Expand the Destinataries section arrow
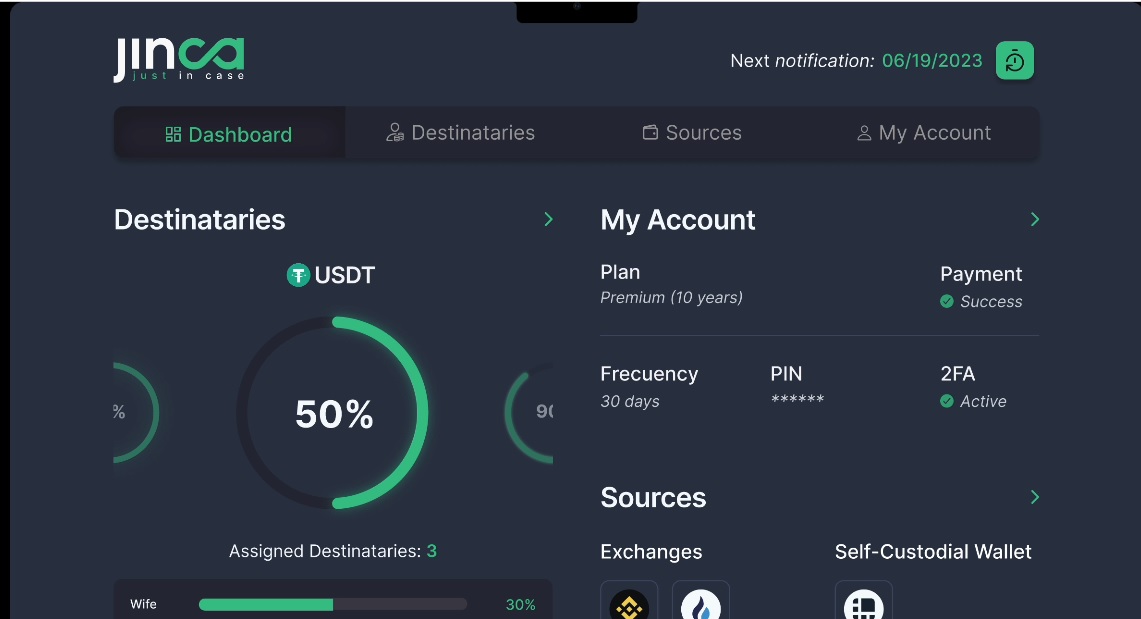Viewport: 1141px width, 619px height. click(x=548, y=219)
